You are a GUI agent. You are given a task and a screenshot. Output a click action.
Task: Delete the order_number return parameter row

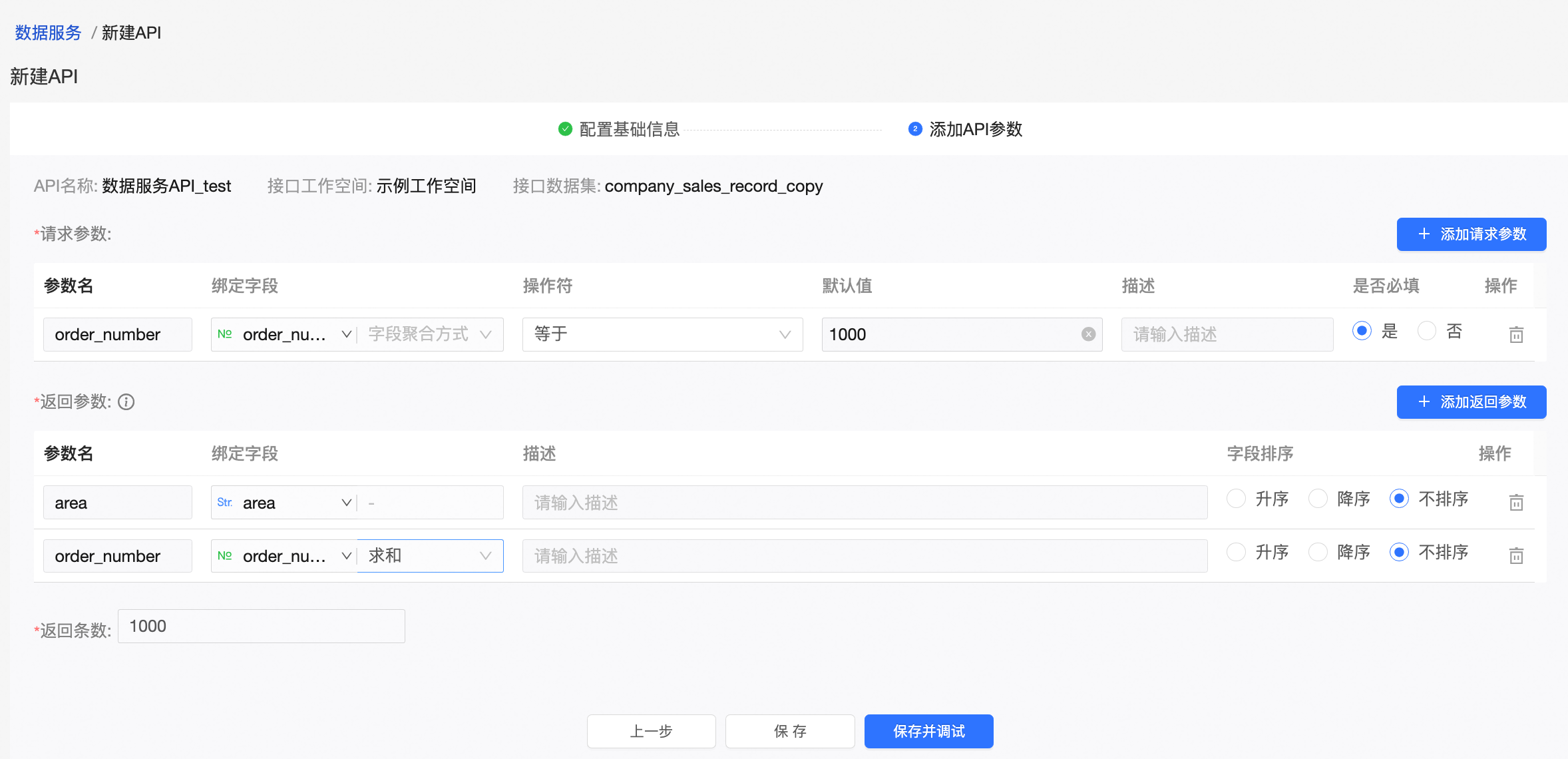pos(1516,555)
